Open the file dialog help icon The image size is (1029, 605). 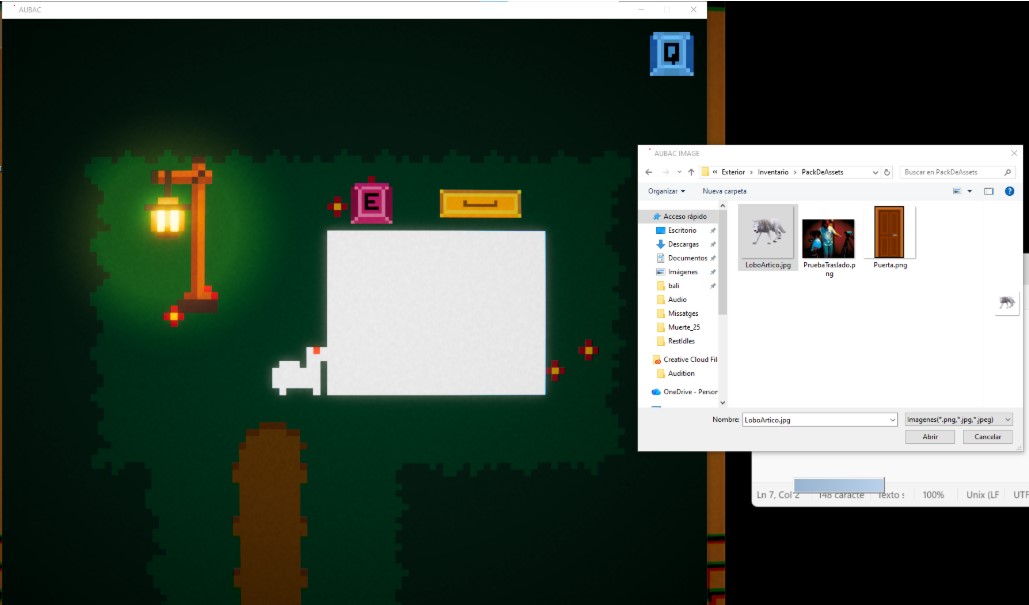point(1009,191)
